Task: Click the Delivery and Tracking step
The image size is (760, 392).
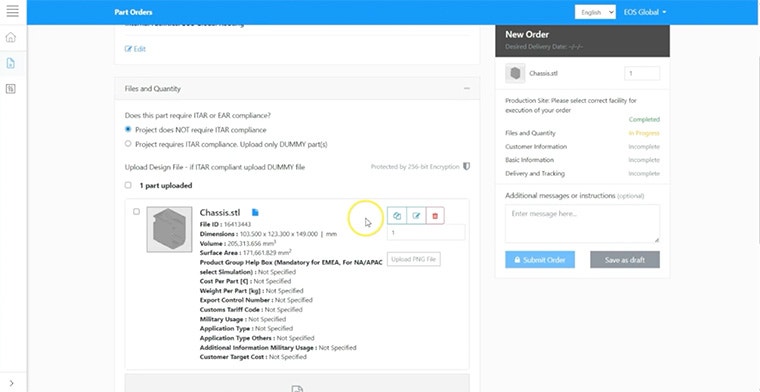Action: click(x=535, y=173)
